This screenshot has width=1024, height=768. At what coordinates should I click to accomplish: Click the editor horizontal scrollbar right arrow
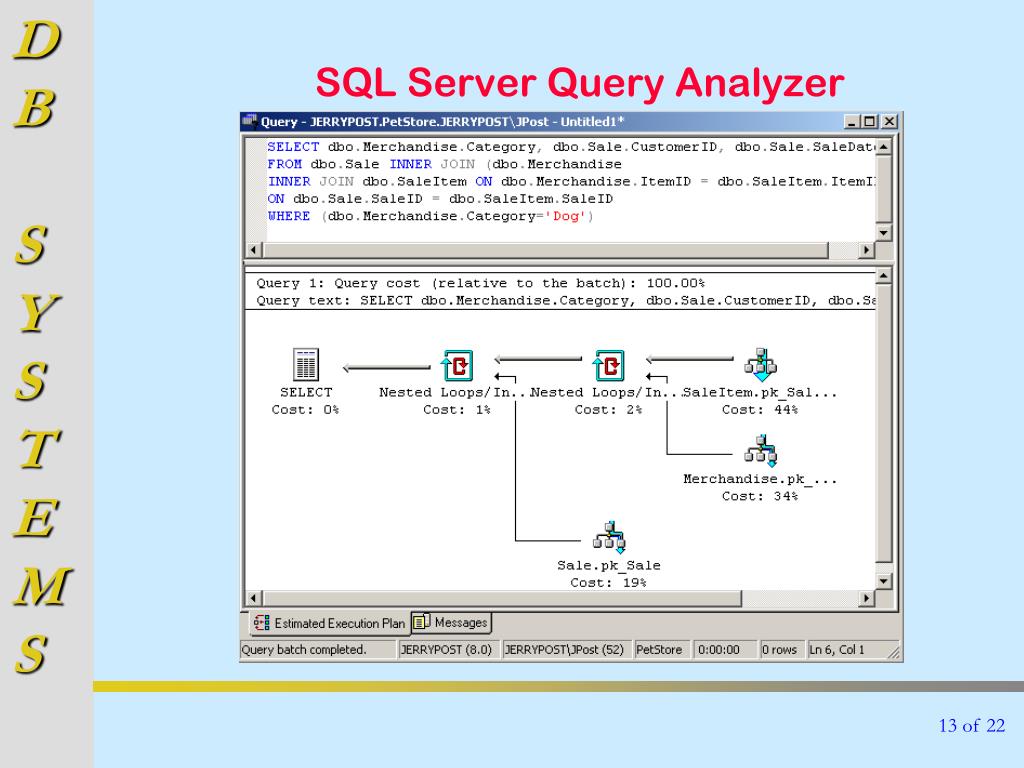(x=867, y=249)
